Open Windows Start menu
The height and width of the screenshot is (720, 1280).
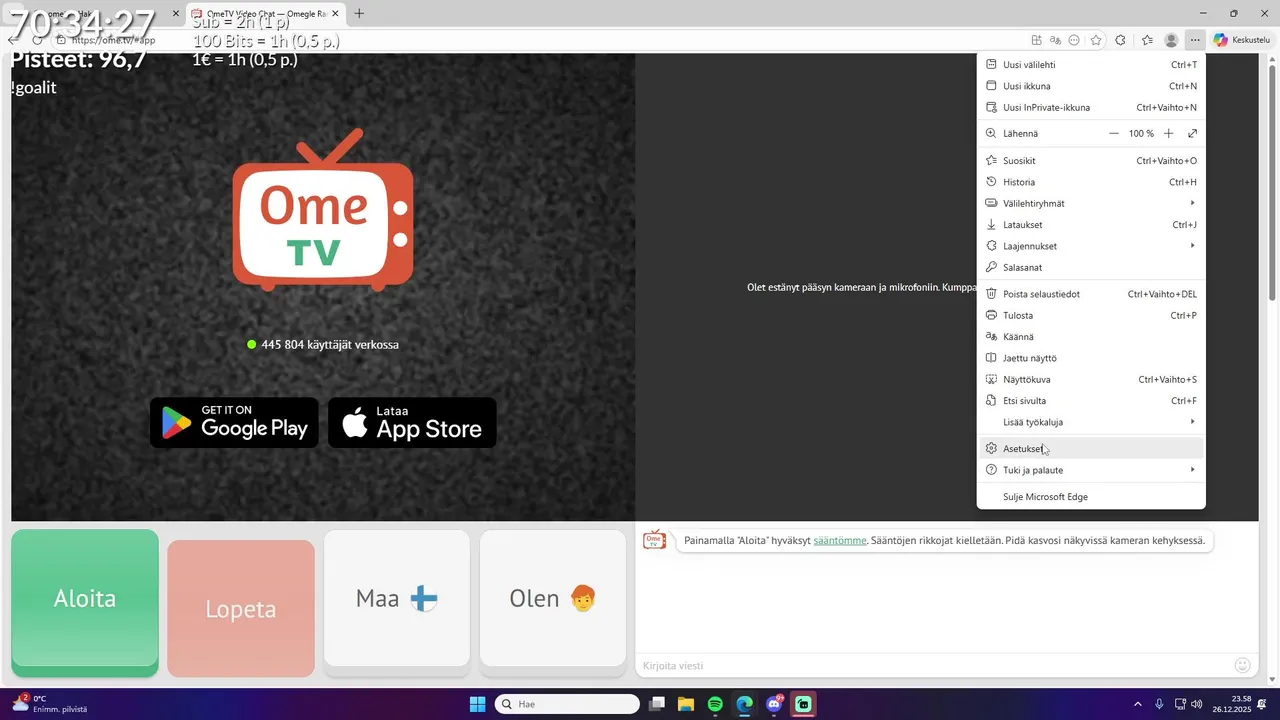click(x=477, y=704)
